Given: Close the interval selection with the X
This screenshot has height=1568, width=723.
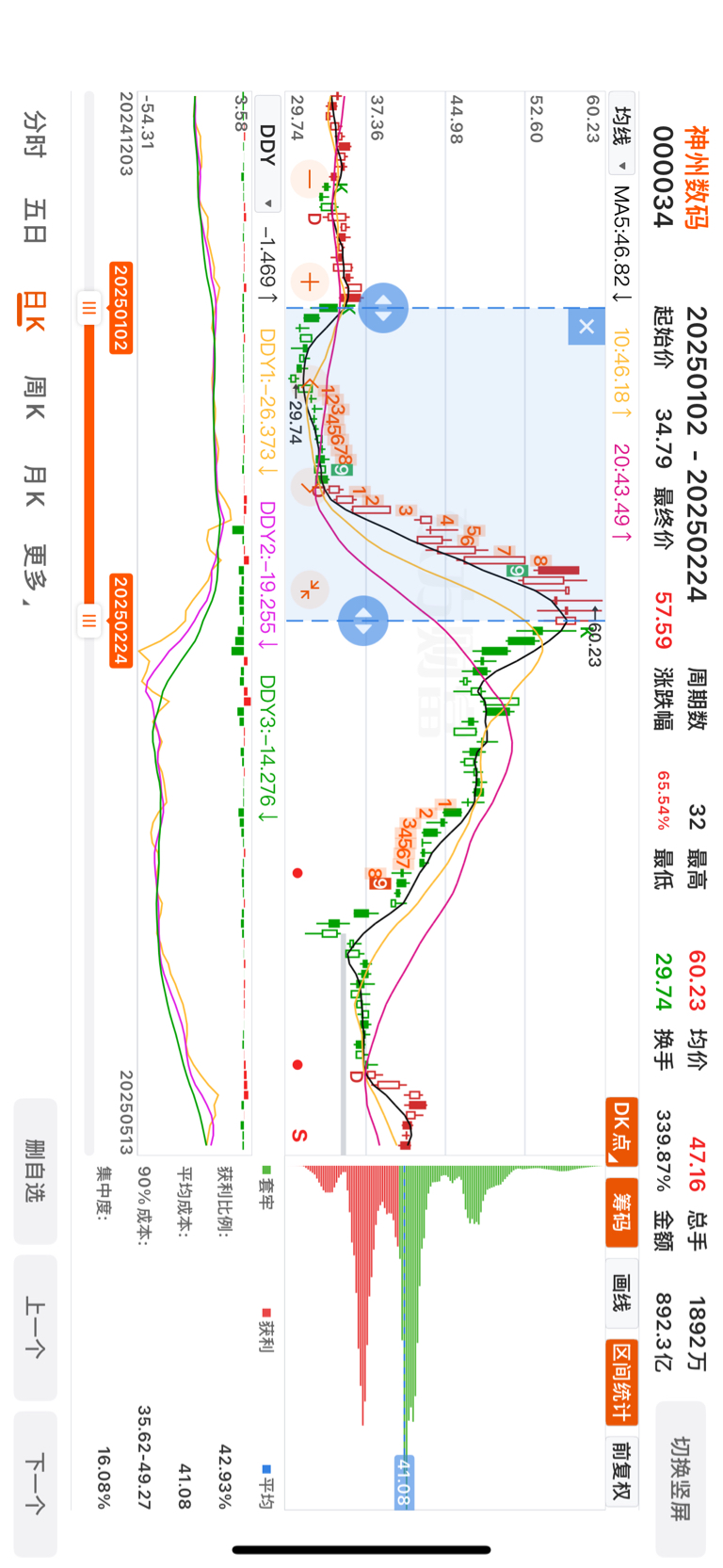Looking at the screenshot, I should [586, 327].
